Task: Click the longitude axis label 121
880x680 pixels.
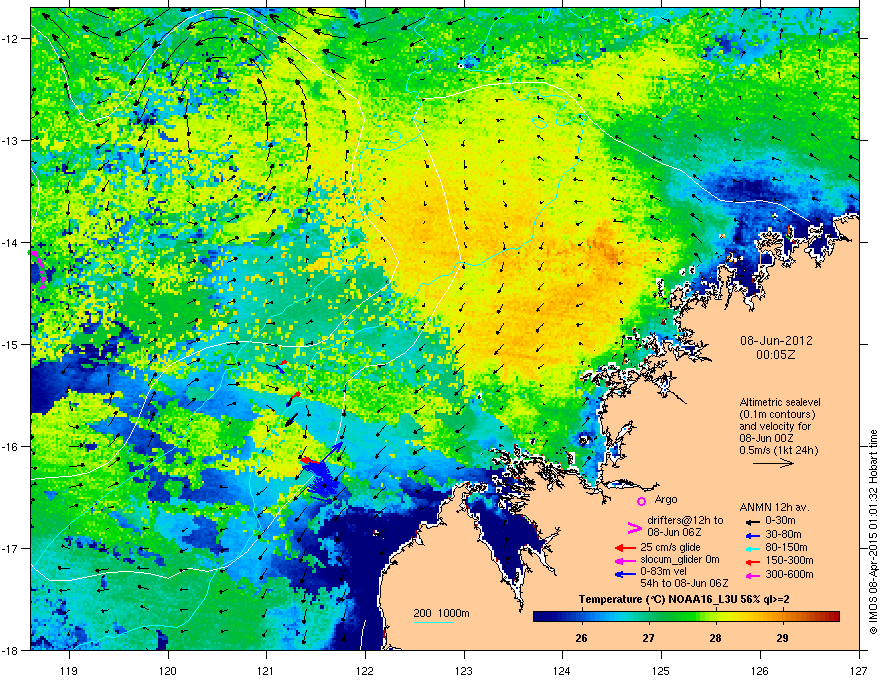Action: pyautogui.click(x=266, y=670)
